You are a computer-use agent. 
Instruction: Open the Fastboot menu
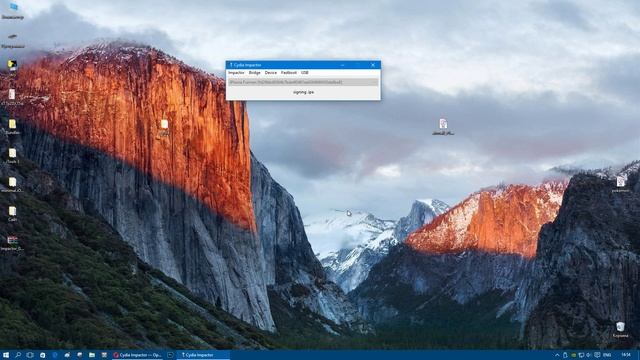tap(289, 73)
